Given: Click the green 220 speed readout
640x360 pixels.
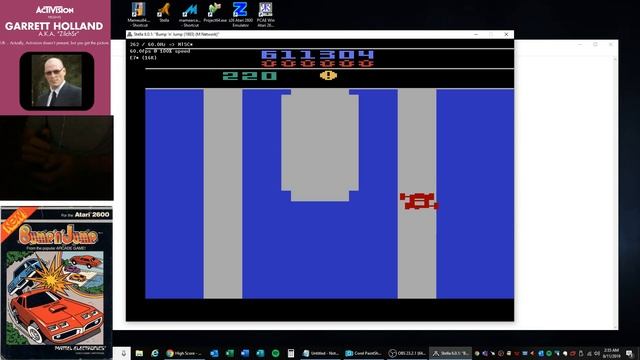Looking at the screenshot, I should (x=250, y=76).
